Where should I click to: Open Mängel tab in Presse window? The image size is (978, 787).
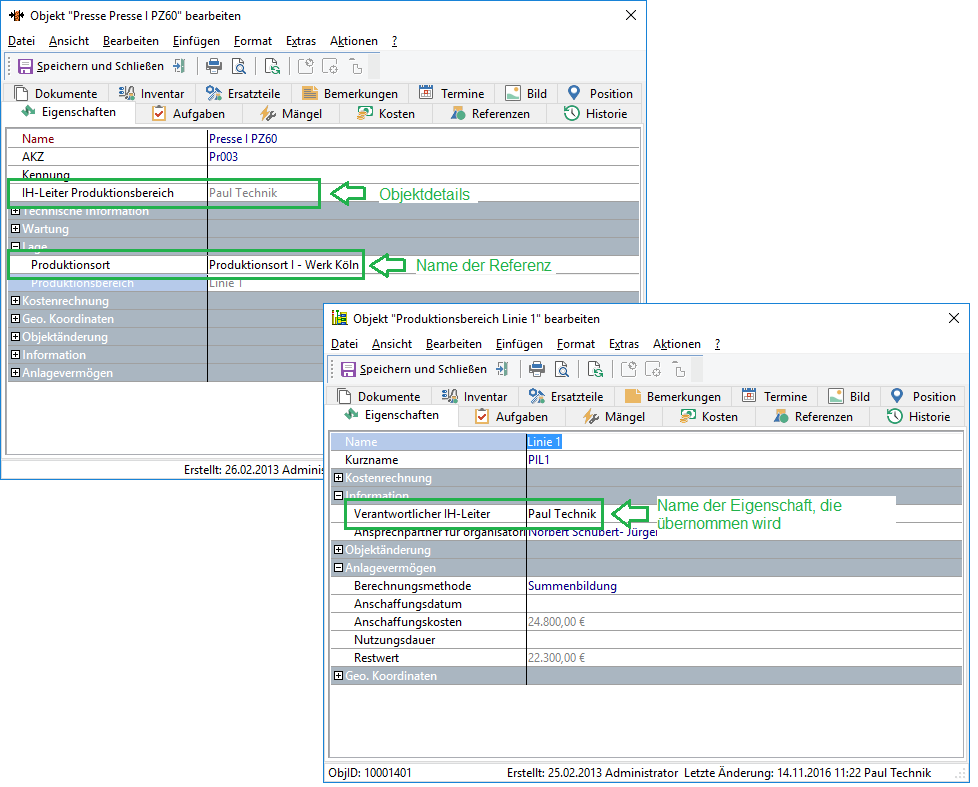coord(291,113)
